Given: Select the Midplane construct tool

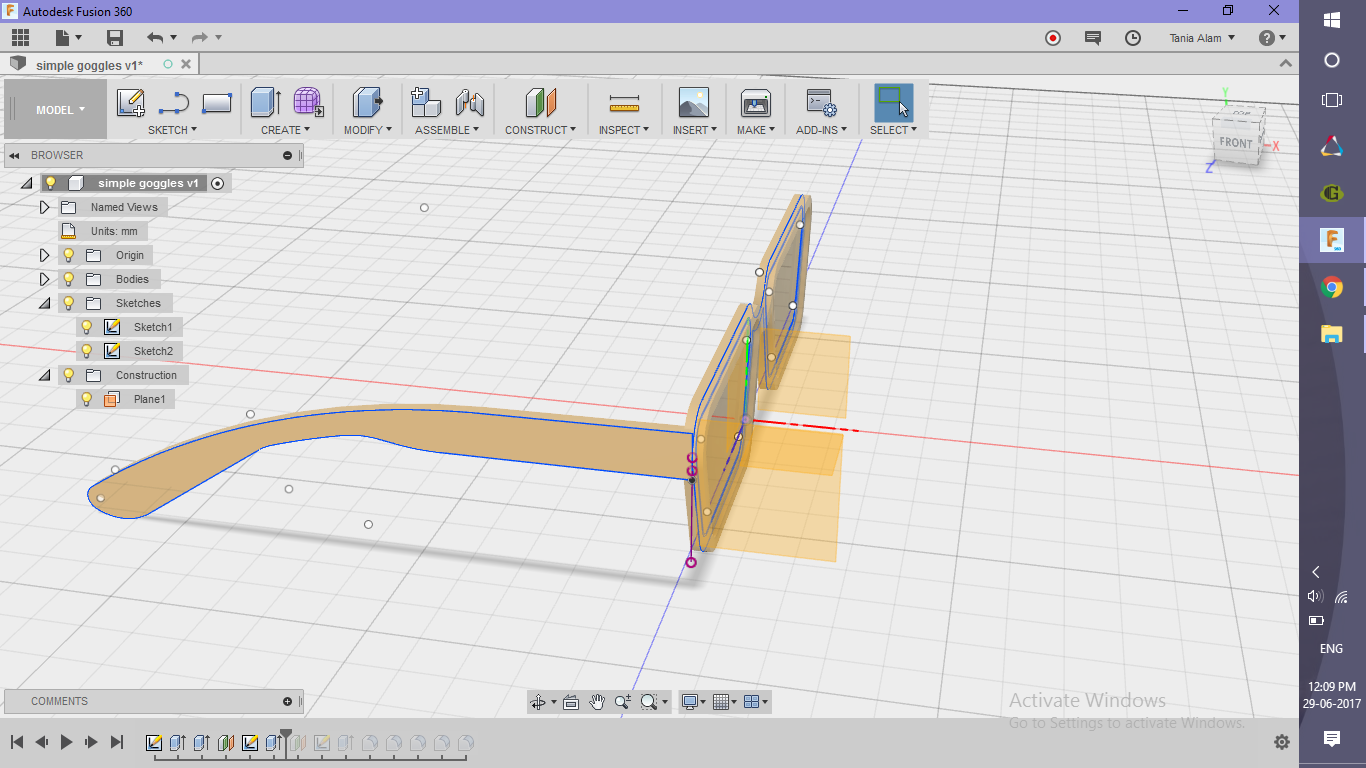Looking at the screenshot, I should 540,102.
